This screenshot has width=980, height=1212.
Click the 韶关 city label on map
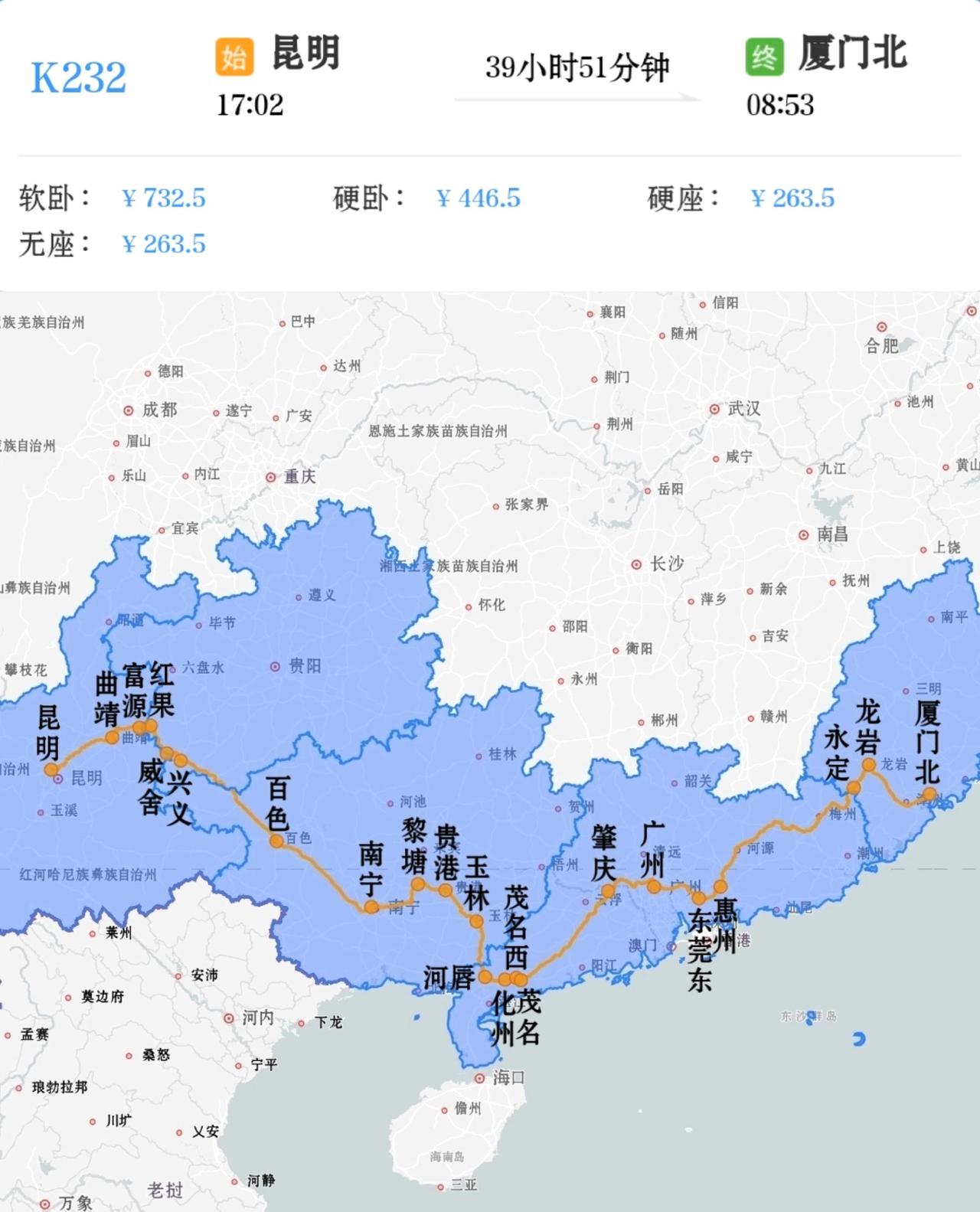coord(698,781)
